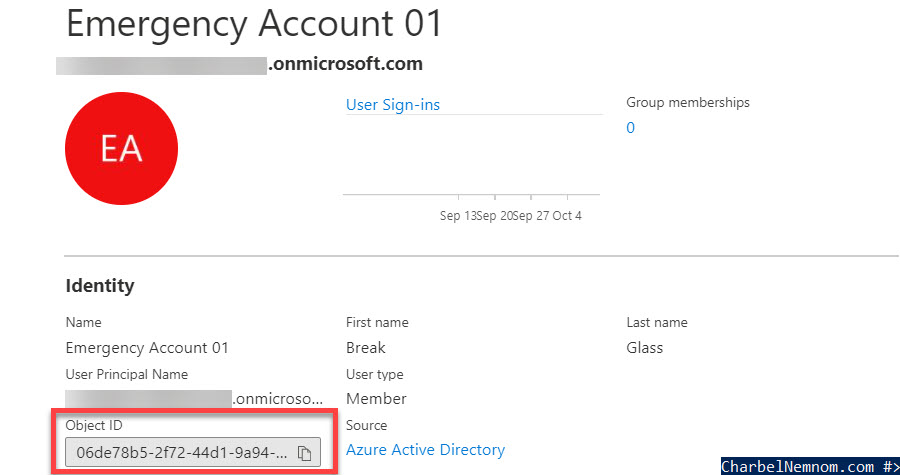Click the Object ID label
This screenshot has height=475, width=900.
94,425
